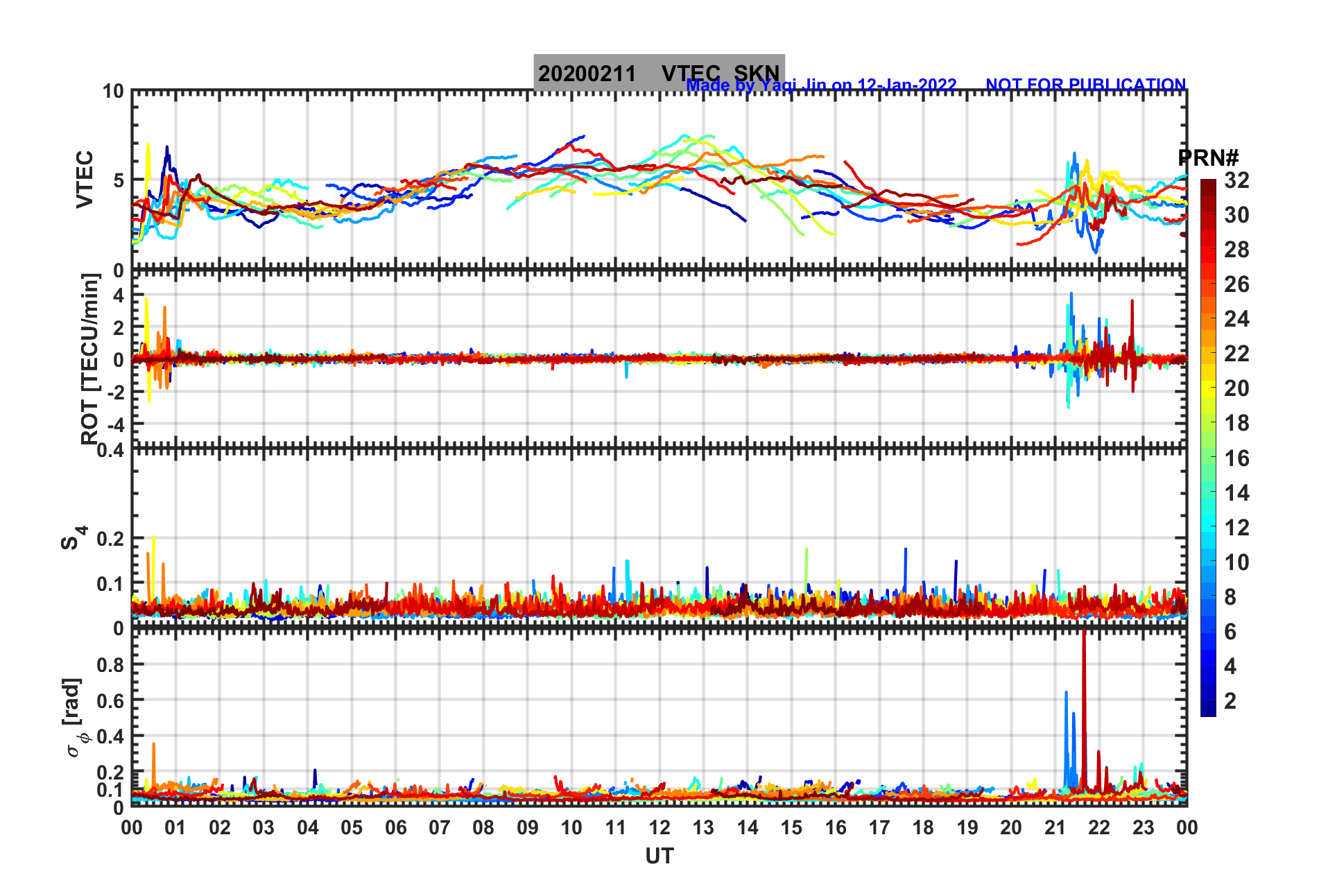Select the "VTEC" y-axis label
Screen dimensions: 1319x896
85,180
